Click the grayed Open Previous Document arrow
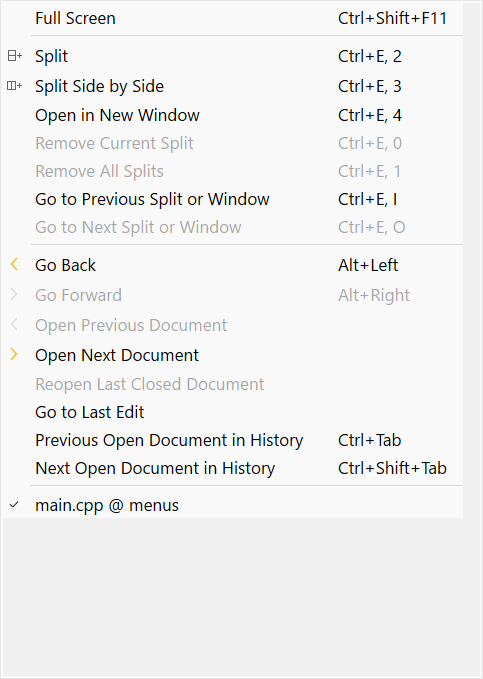Viewport: 483px width, 679px height. tap(14, 324)
